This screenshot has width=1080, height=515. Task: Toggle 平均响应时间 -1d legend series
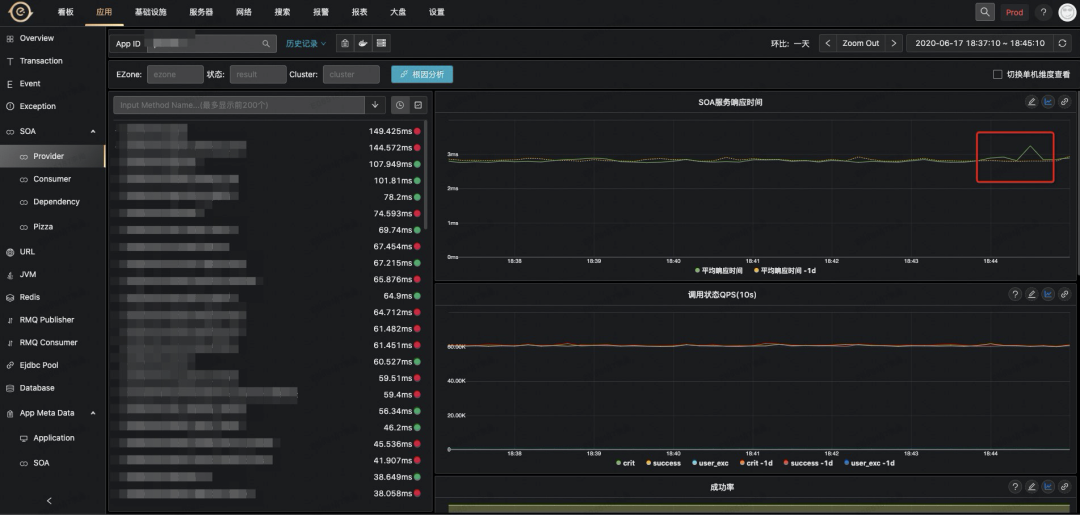click(785, 271)
